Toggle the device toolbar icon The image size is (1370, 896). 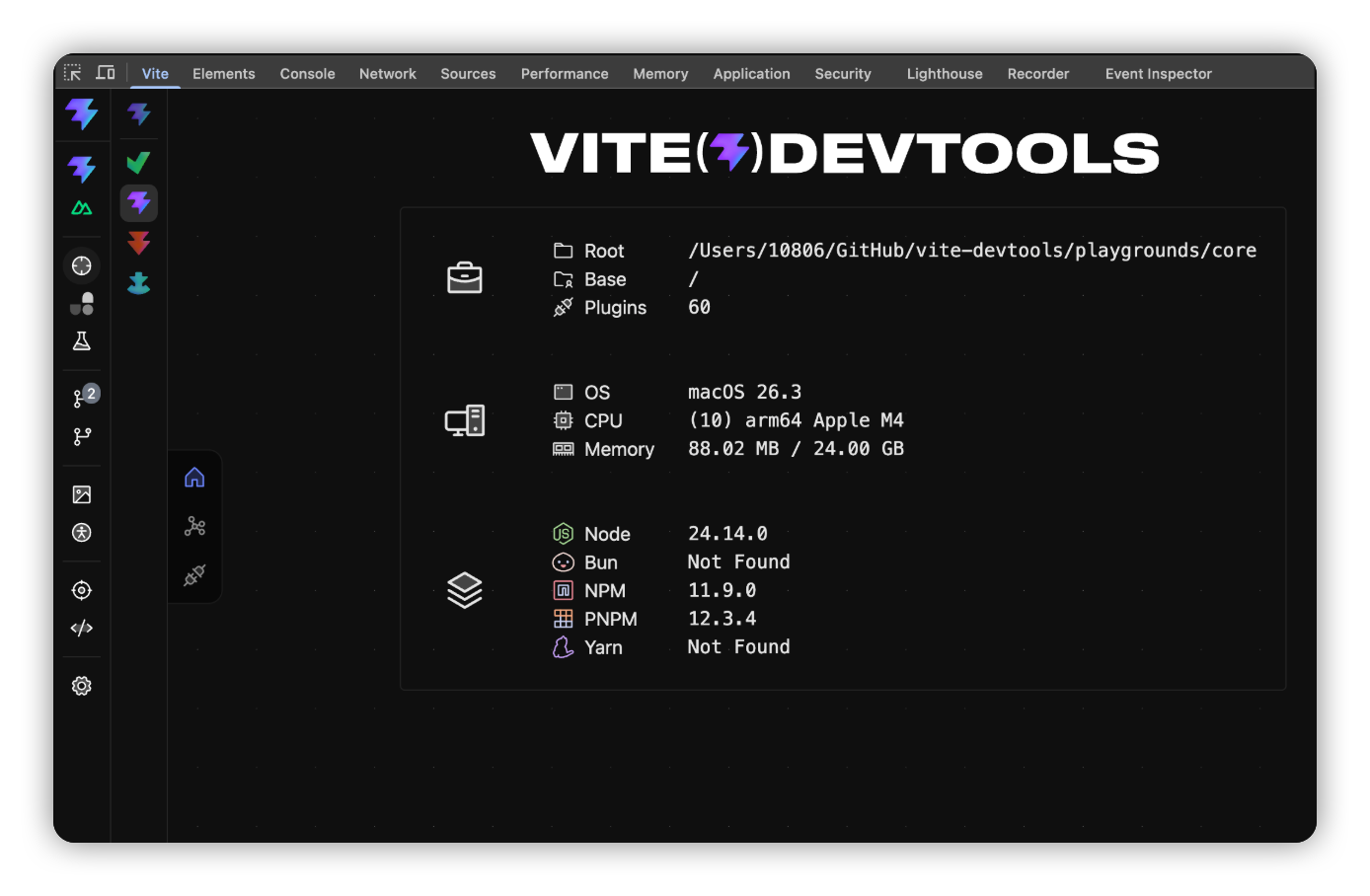click(106, 73)
